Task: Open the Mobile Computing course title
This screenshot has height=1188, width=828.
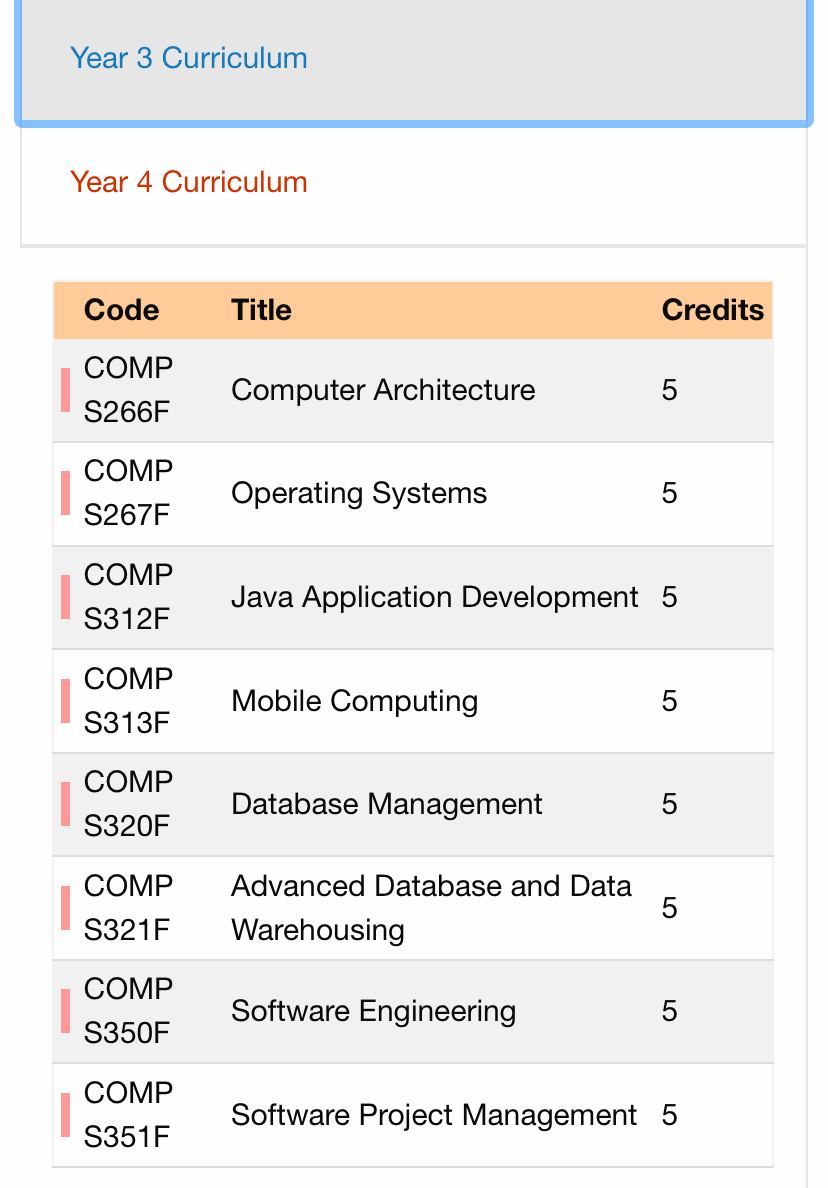Action: click(x=355, y=701)
